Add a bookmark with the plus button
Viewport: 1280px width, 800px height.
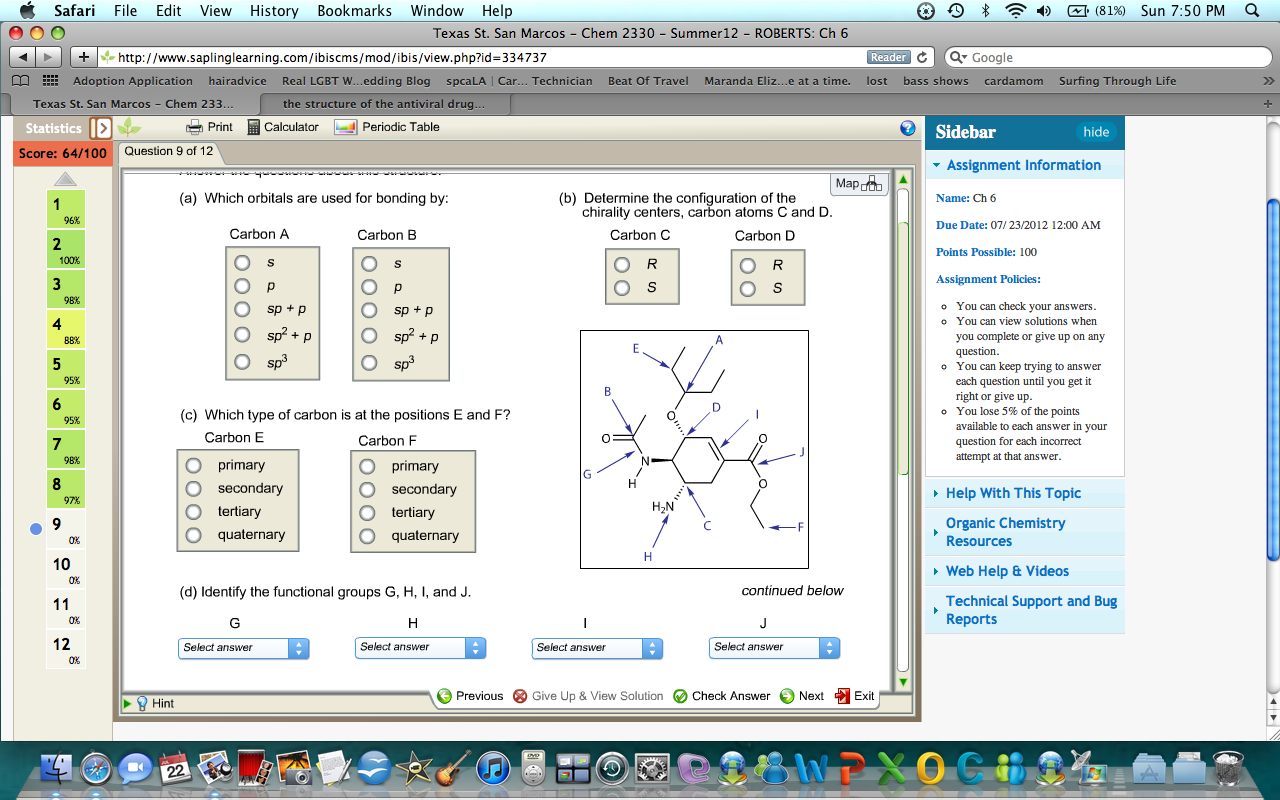84,57
